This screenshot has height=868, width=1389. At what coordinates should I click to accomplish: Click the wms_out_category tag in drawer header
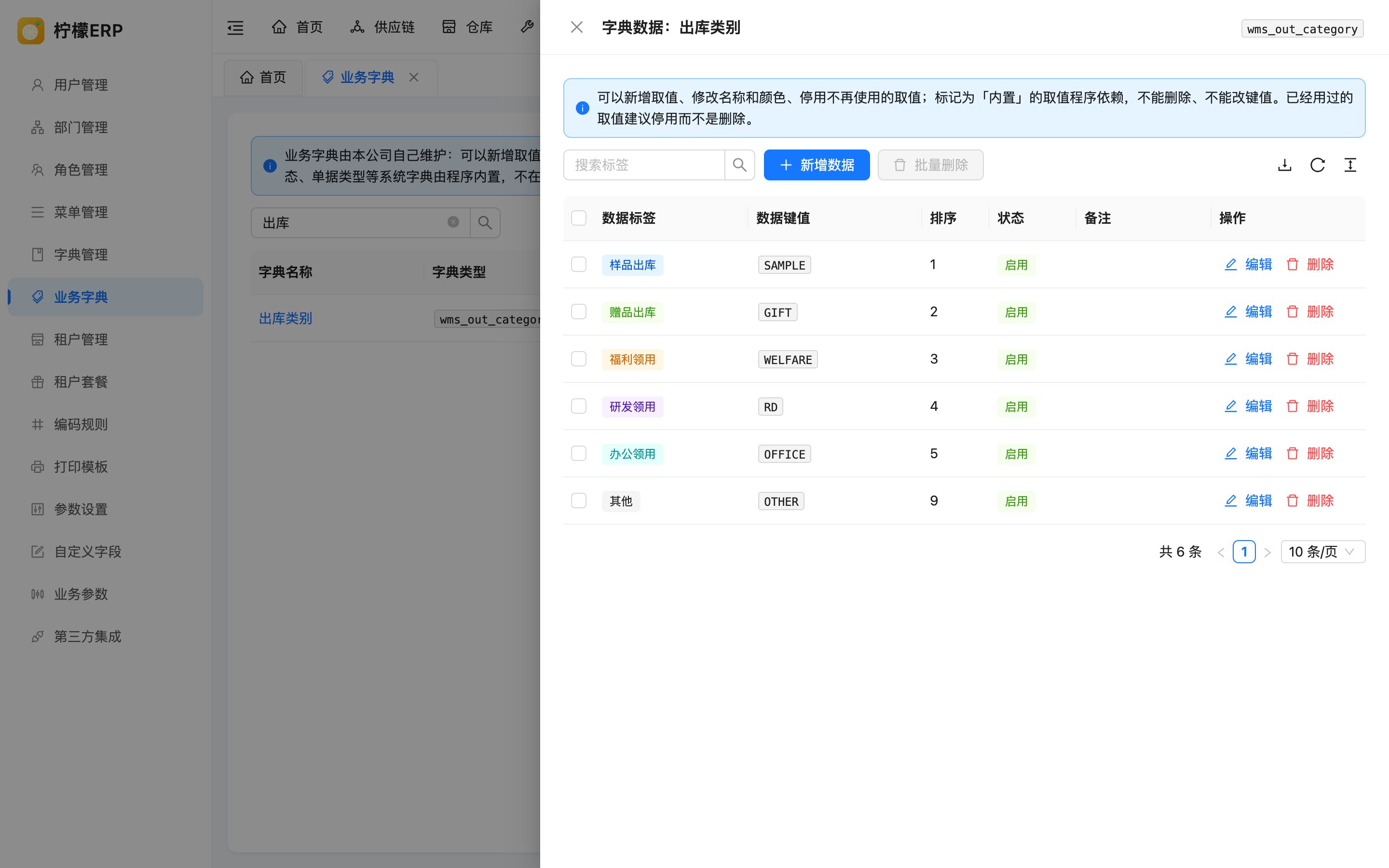(x=1302, y=29)
